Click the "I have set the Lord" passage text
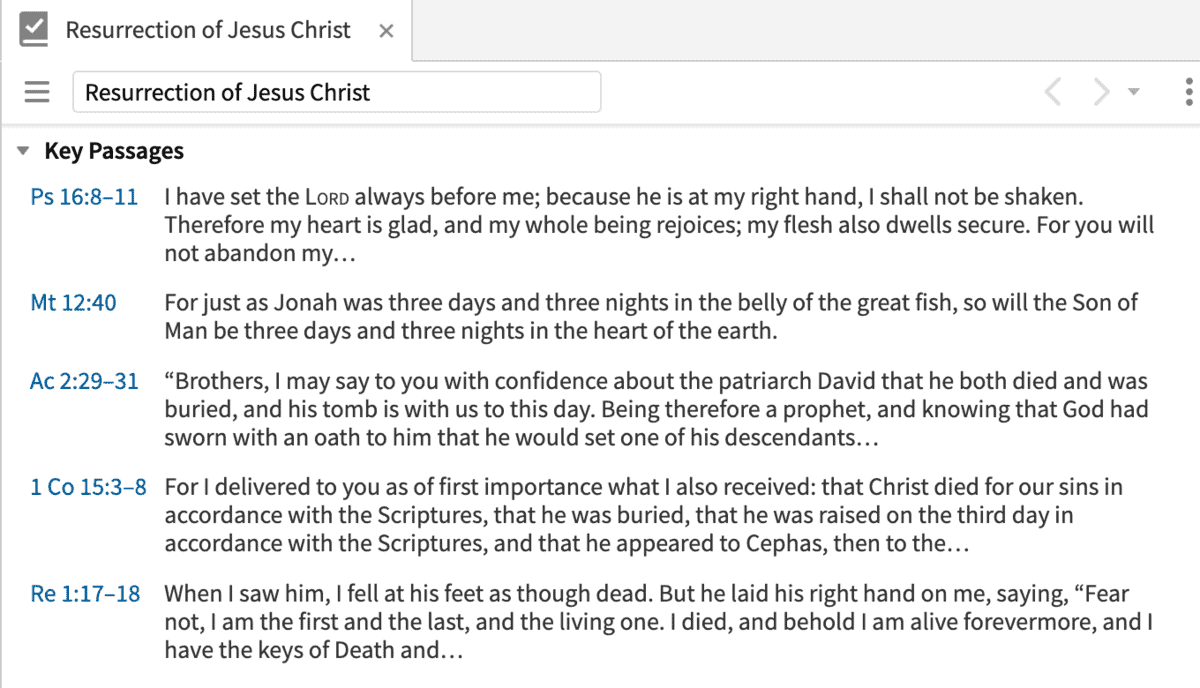The width and height of the screenshot is (1200, 688). tap(658, 225)
